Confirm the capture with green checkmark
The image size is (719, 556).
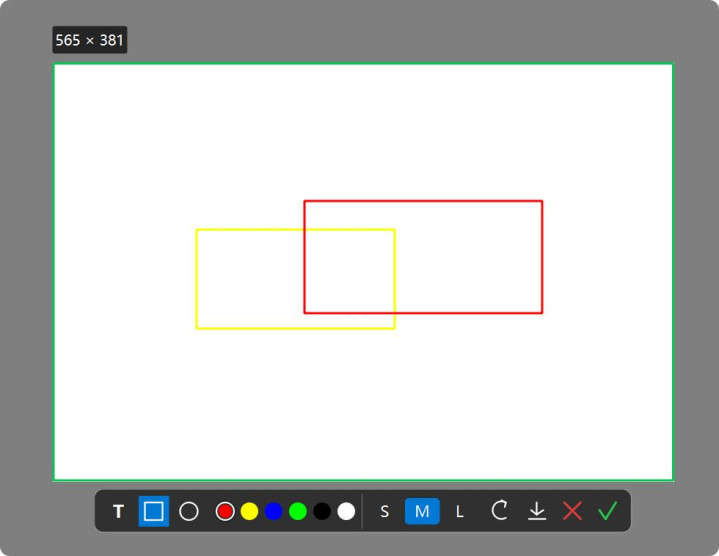(608, 511)
